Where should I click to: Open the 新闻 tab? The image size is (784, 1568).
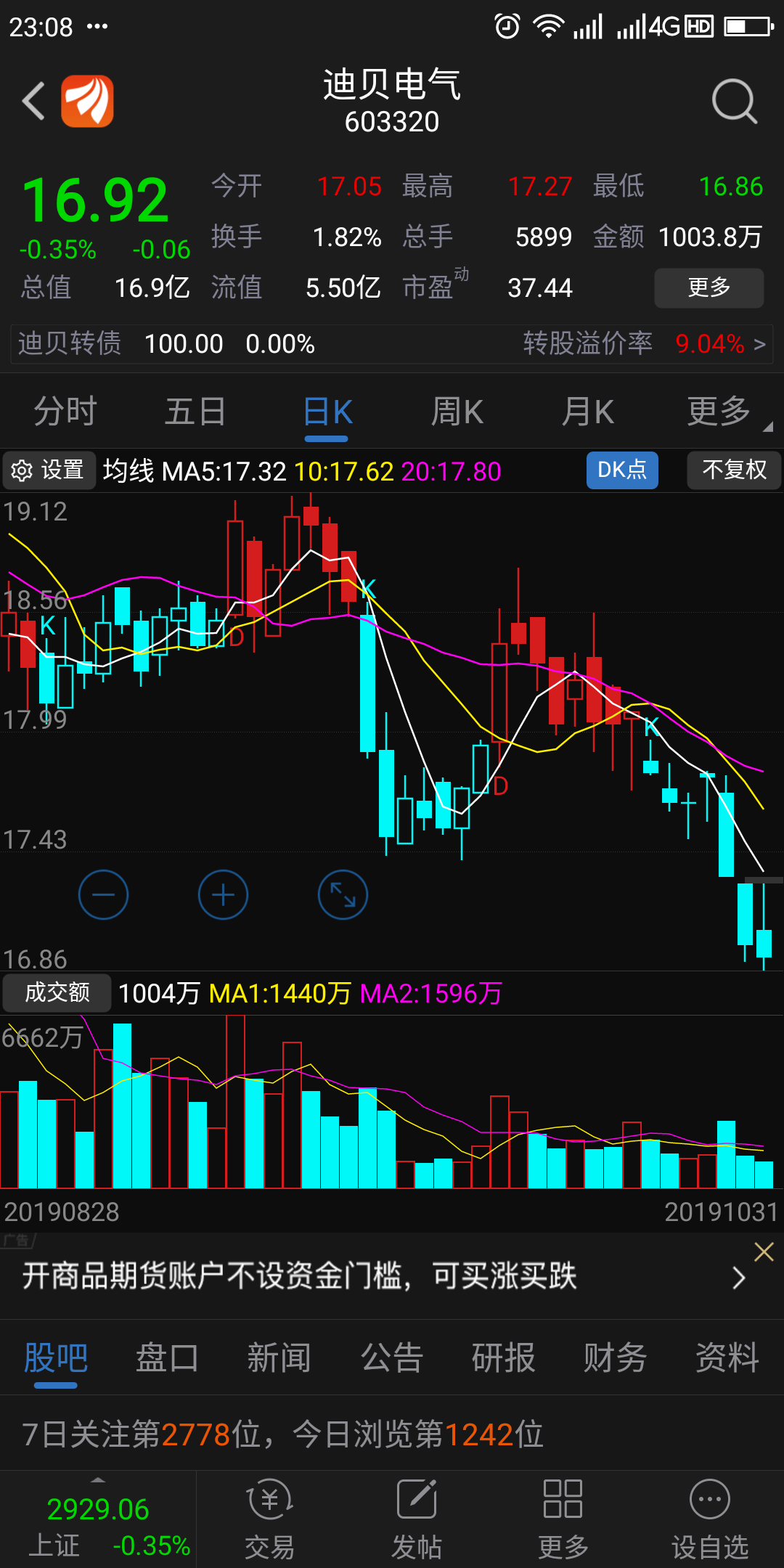click(x=279, y=1358)
